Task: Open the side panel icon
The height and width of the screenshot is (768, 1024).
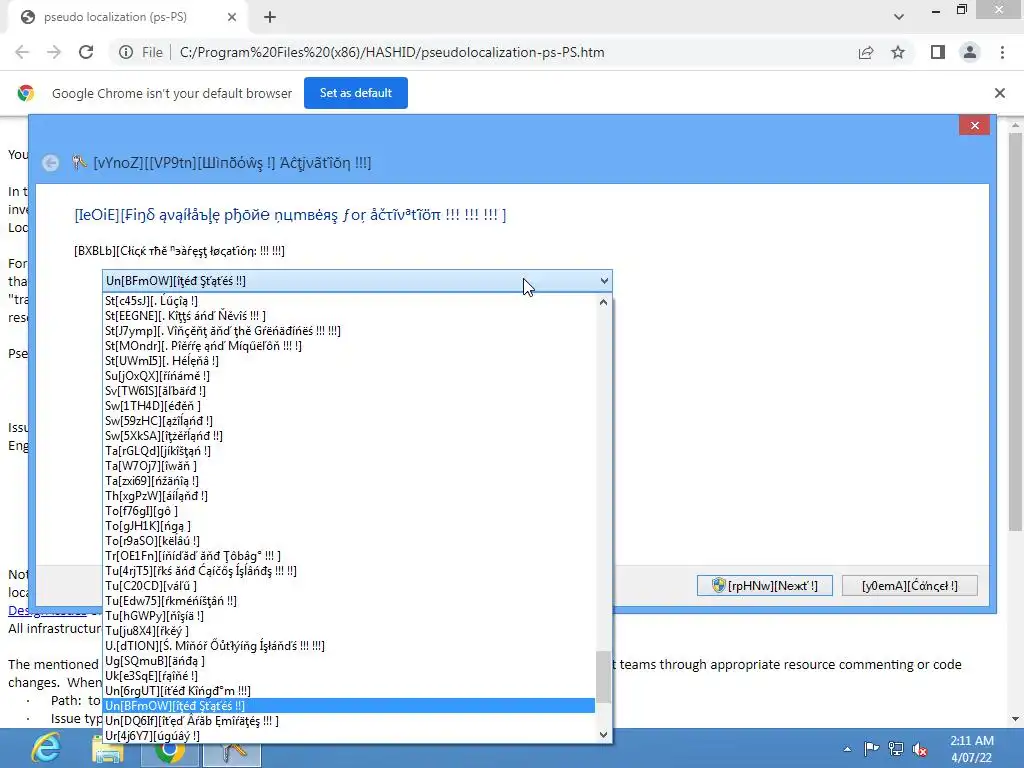Action: coord(938,52)
